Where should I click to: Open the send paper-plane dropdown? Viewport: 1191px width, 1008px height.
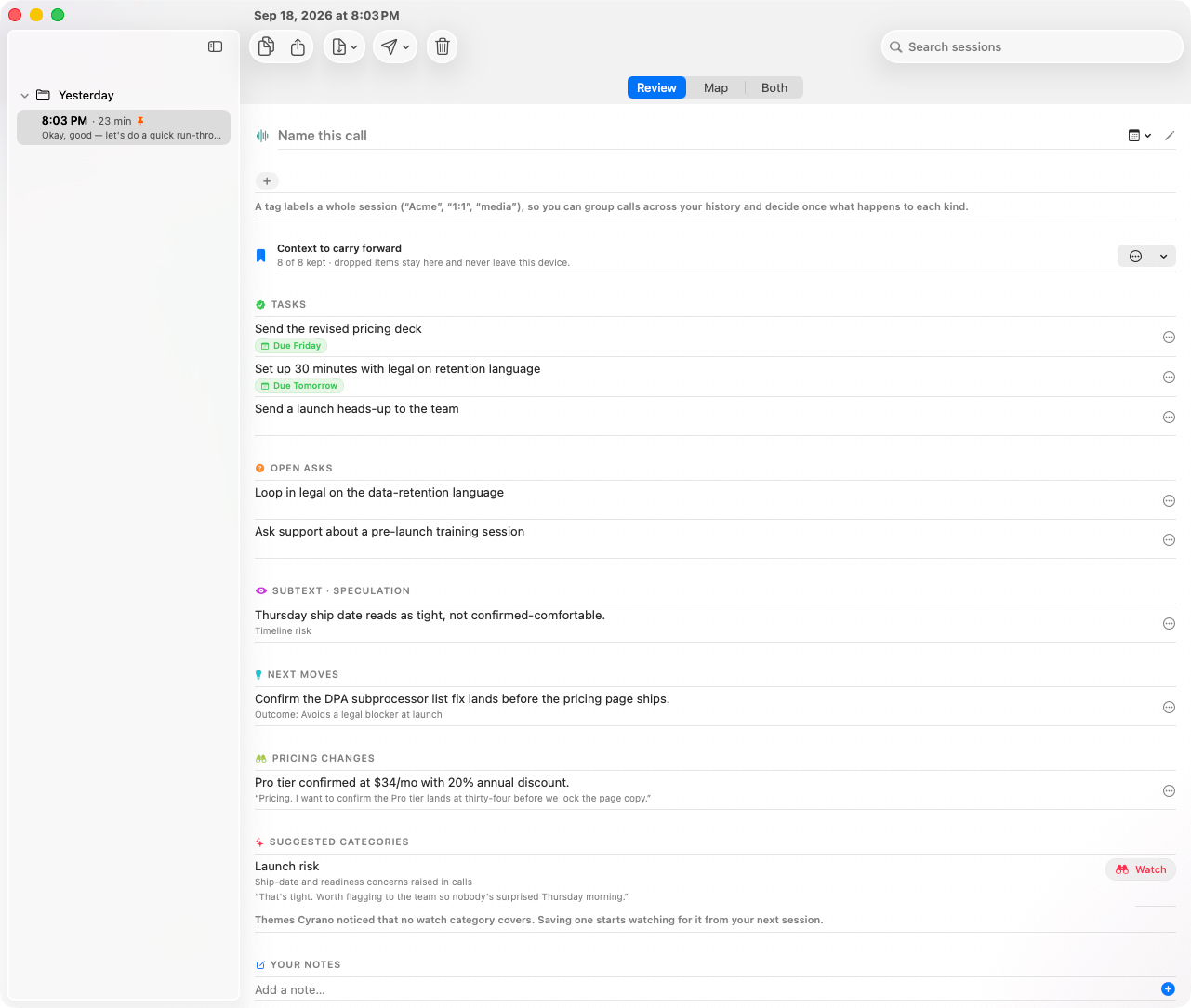(x=395, y=46)
